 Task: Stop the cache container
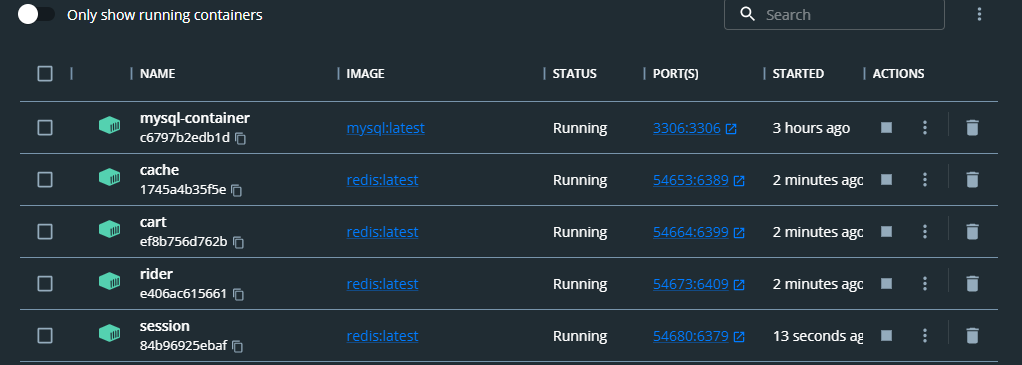(x=886, y=179)
